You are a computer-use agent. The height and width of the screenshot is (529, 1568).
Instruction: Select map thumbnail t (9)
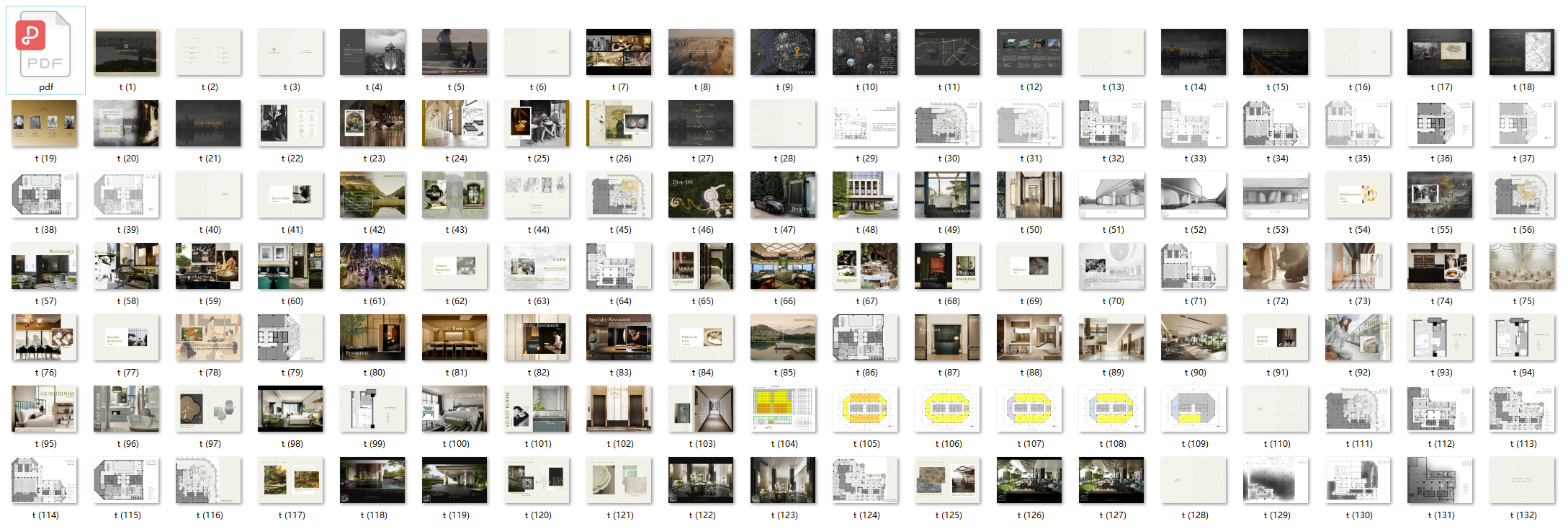(783, 53)
